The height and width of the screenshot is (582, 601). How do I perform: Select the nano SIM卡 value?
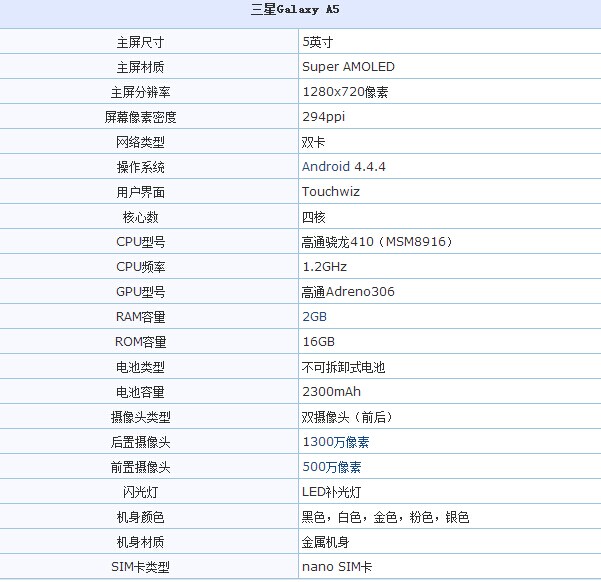click(x=337, y=567)
